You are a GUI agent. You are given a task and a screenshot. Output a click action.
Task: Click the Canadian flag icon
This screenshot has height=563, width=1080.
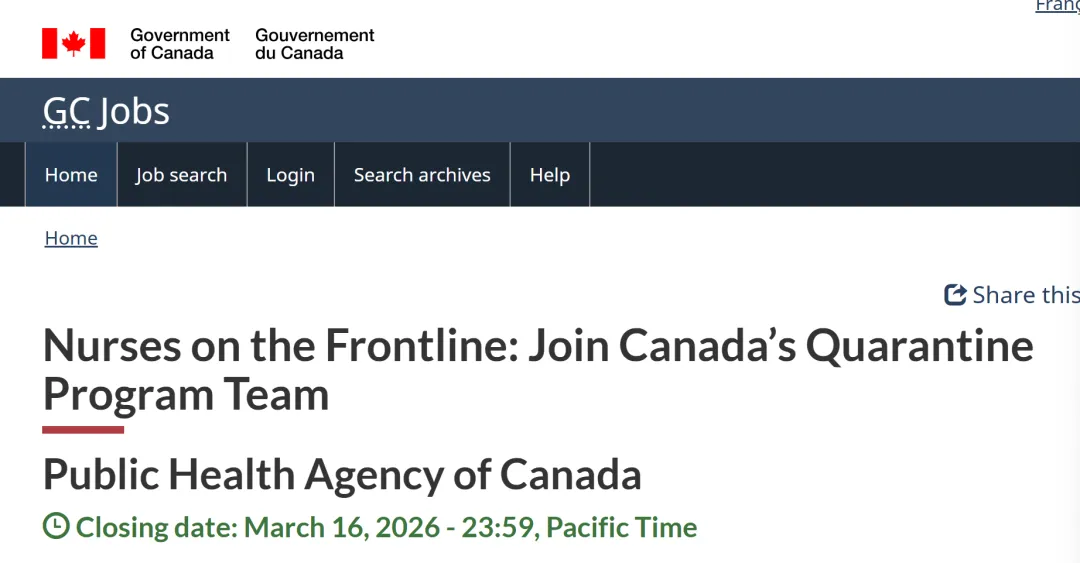point(73,43)
